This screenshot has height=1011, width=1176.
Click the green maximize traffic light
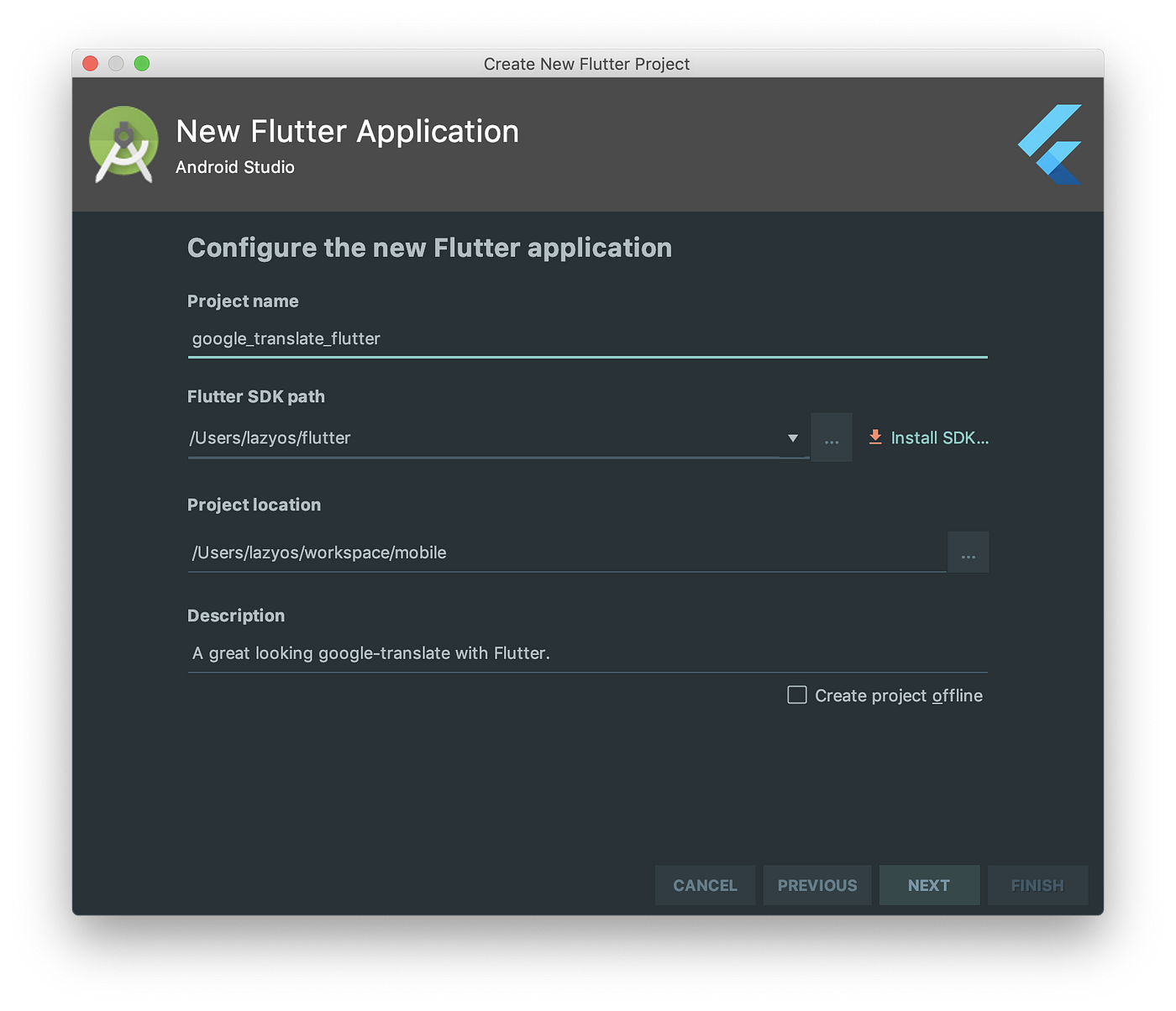pos(143,63)
